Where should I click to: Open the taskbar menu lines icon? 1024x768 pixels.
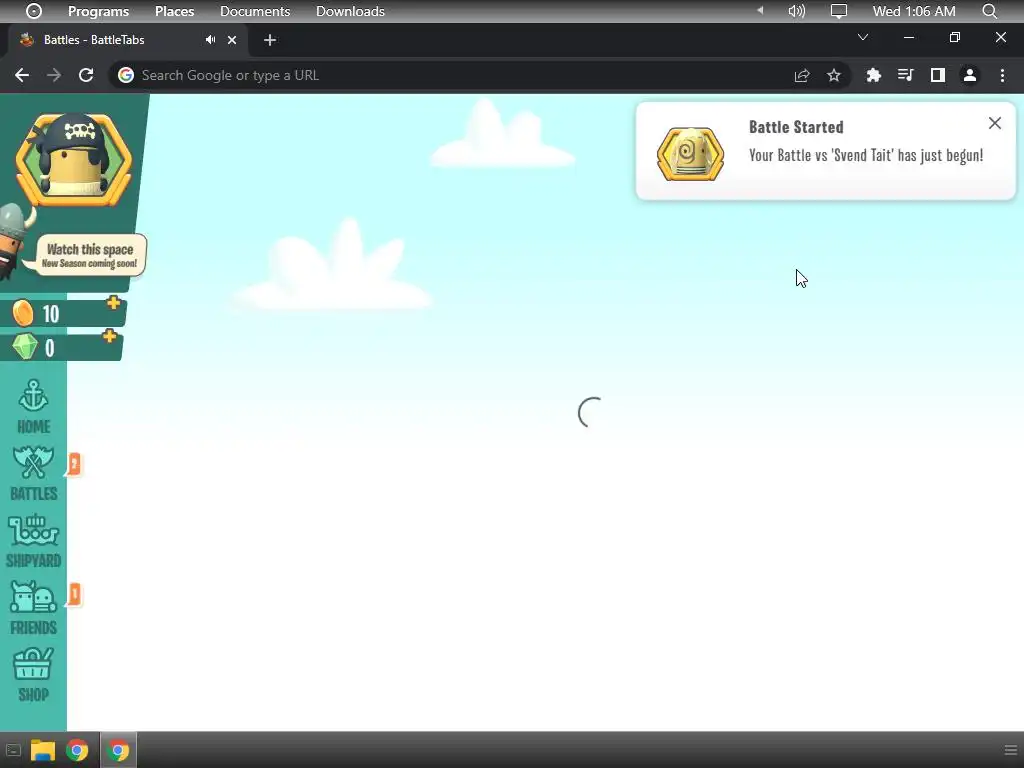(x=1011, y=750)
